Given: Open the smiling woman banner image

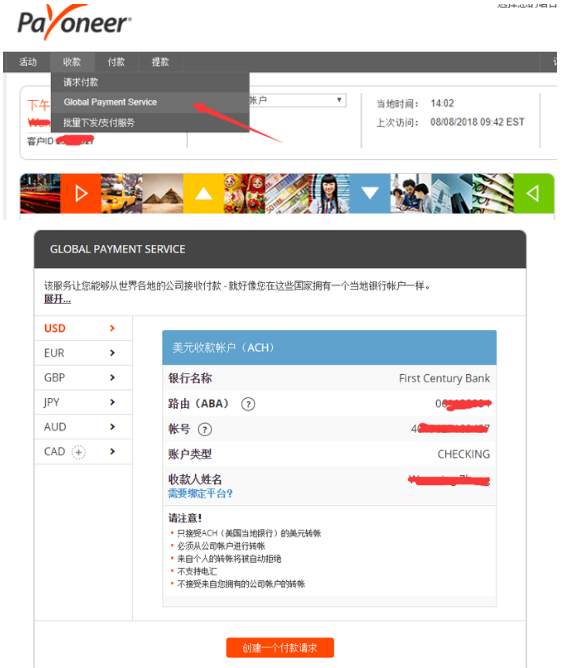Looking at the screenshot, I should point(329,193).
